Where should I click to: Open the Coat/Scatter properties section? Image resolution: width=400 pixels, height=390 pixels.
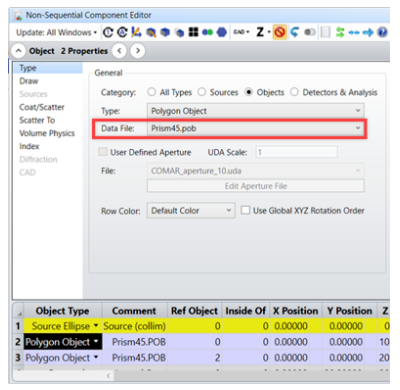click(42, 107)
